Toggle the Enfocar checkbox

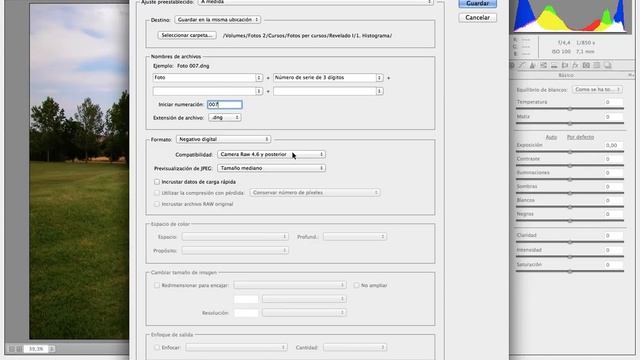pos(157,347)
